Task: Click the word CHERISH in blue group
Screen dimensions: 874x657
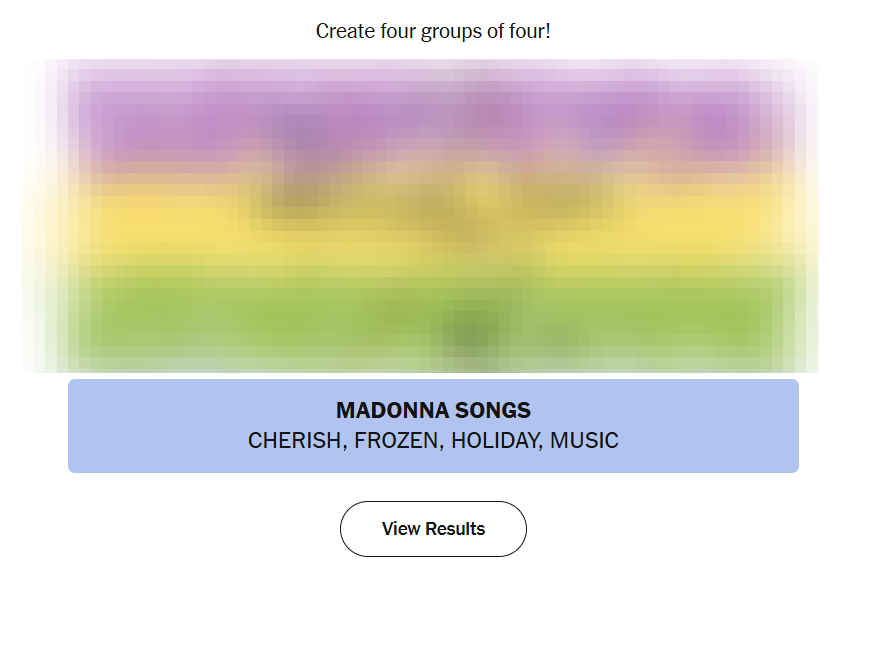Action: click(x=293, y=441)
